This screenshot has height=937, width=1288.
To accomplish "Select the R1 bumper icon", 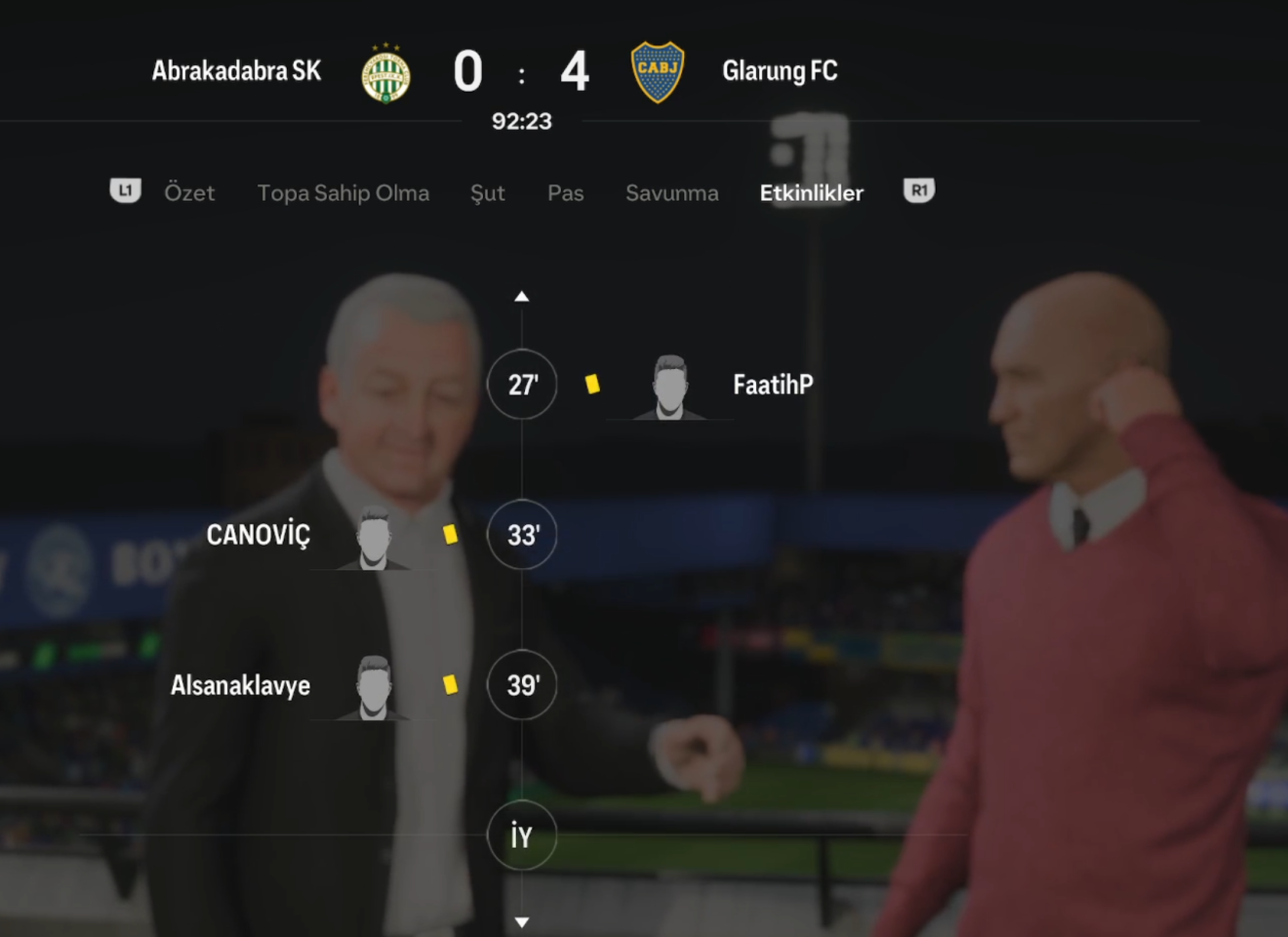I will pos(919,191).
